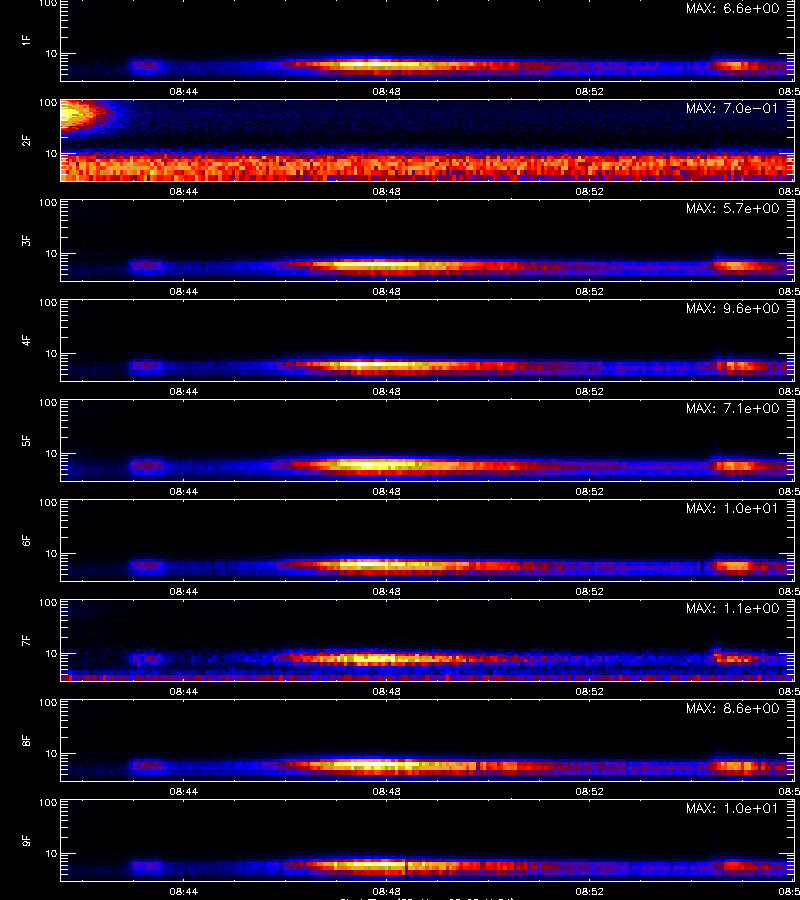
Task: Select the 08:52 tick under the 9F panel
Action: [x=589, y=891]
